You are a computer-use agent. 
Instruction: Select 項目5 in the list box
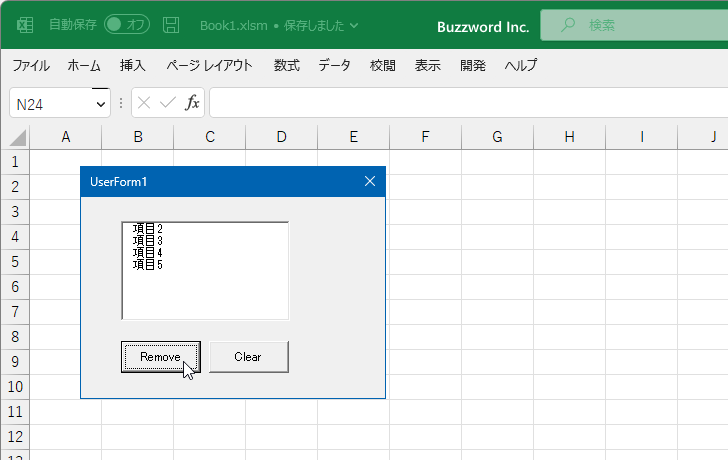coord(205,265)
